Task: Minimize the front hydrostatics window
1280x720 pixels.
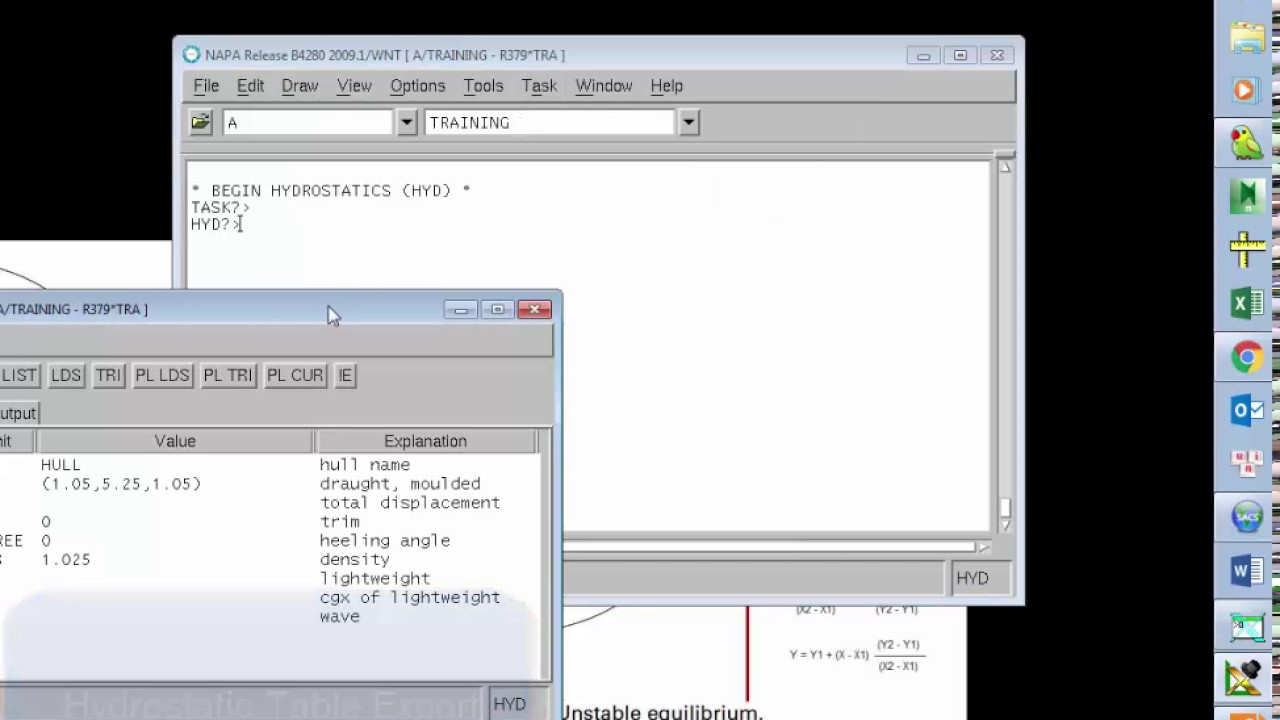Action: [x=461, y=309]
